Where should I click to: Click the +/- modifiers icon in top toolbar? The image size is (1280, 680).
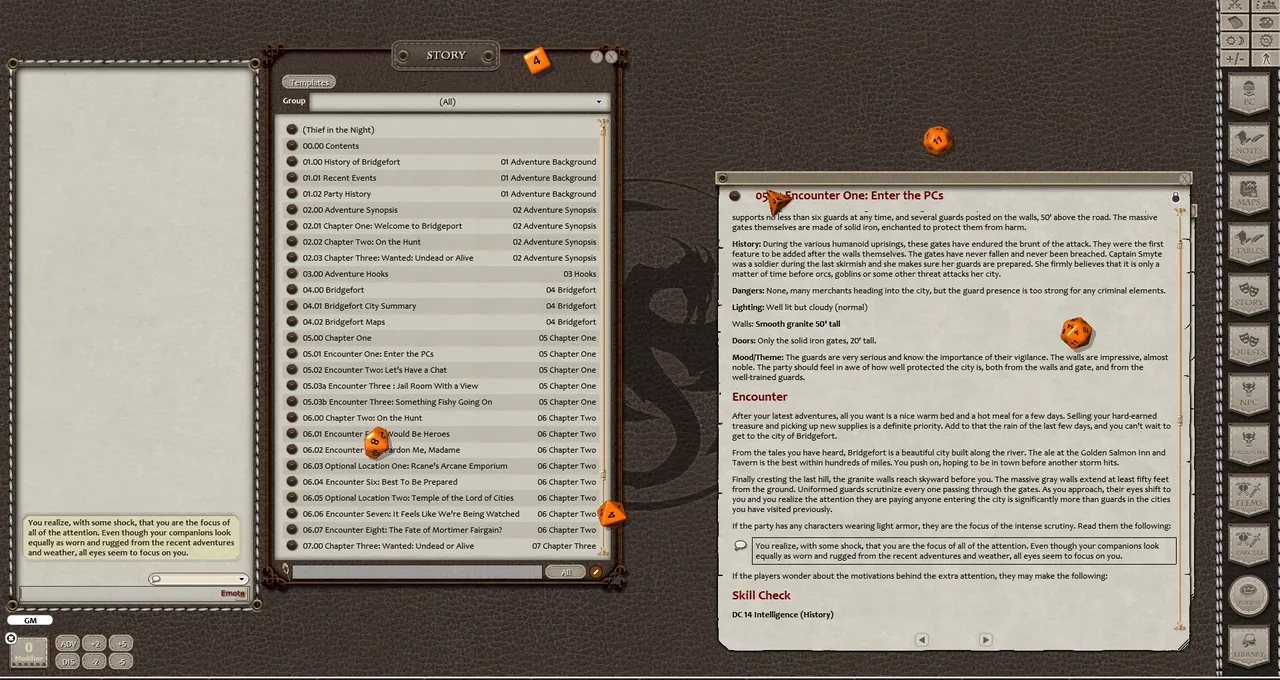point(1235,58)
